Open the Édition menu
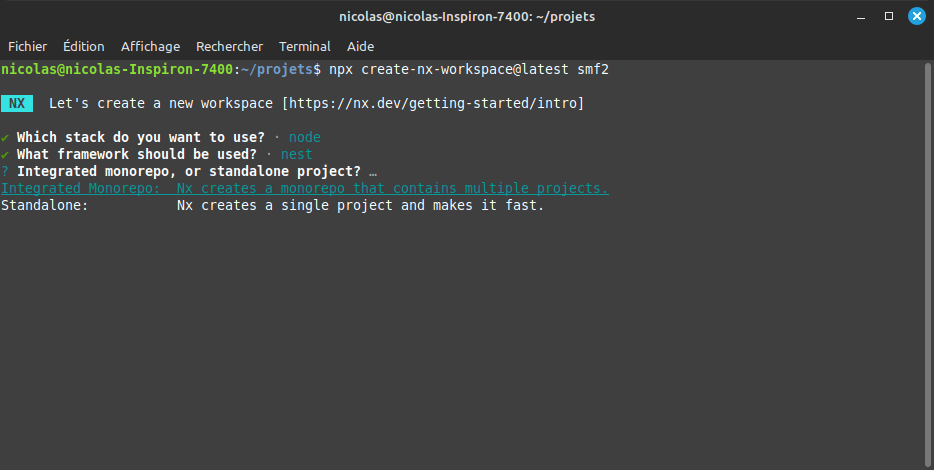This screenshot has height=470, width=934. click(x=83, y=46)
